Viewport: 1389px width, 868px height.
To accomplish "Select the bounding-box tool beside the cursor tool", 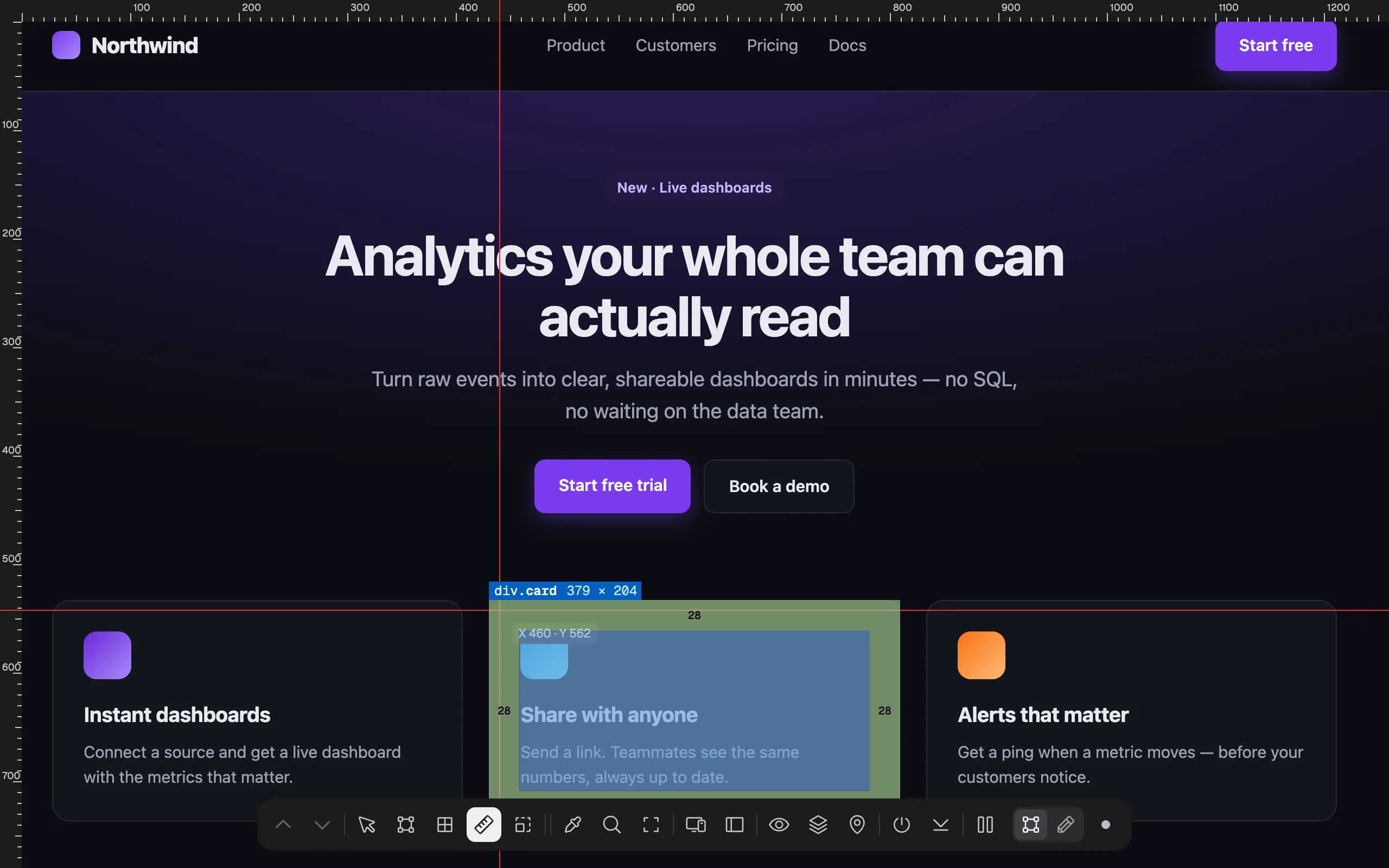I will [406, 825].
